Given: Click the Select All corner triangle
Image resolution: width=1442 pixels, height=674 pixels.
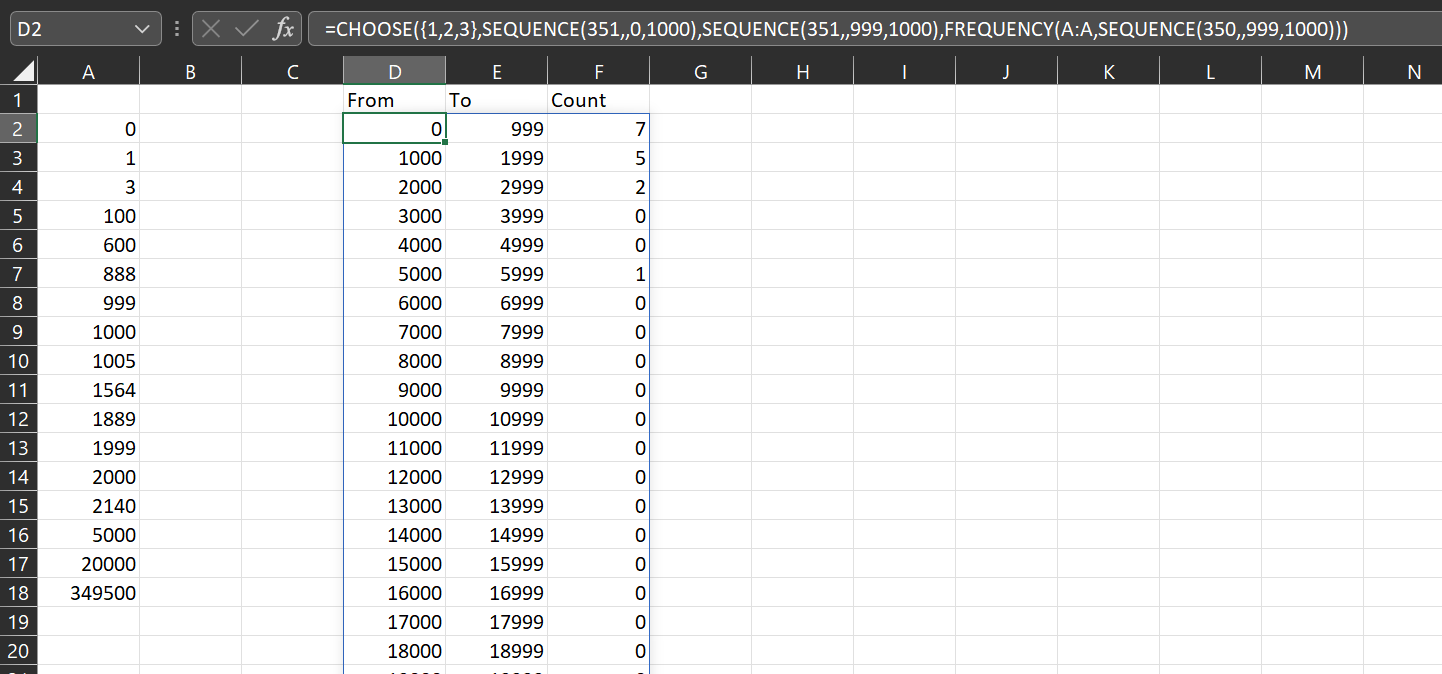Looking at the screenshot, I should 23,71.
